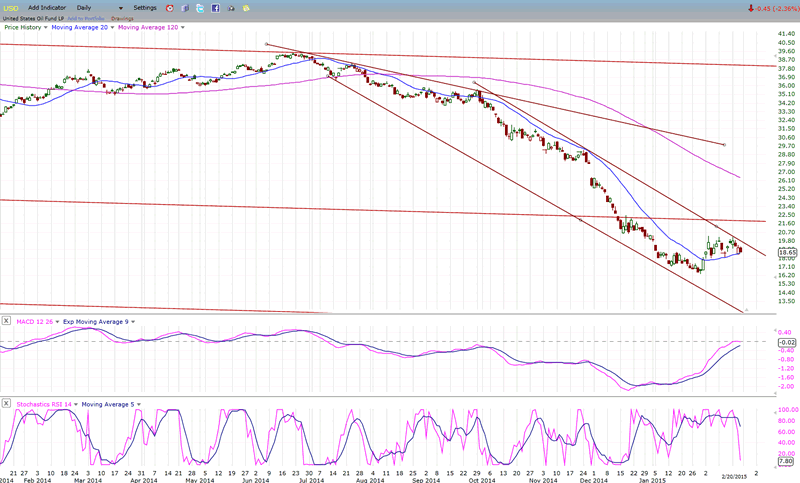Viewport: 800px width, 483px height.
Task: Click the red target icon in toolbar
Action: coord(168,7)
